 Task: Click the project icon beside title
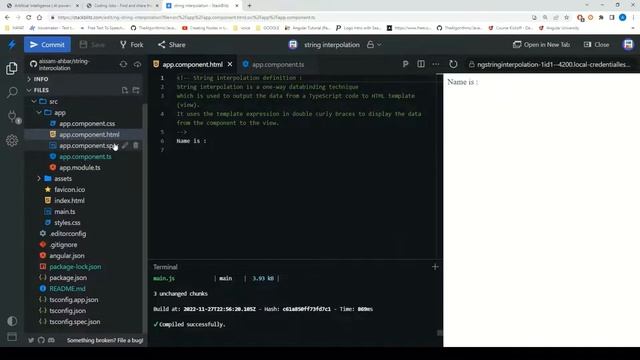pos(293,44)
